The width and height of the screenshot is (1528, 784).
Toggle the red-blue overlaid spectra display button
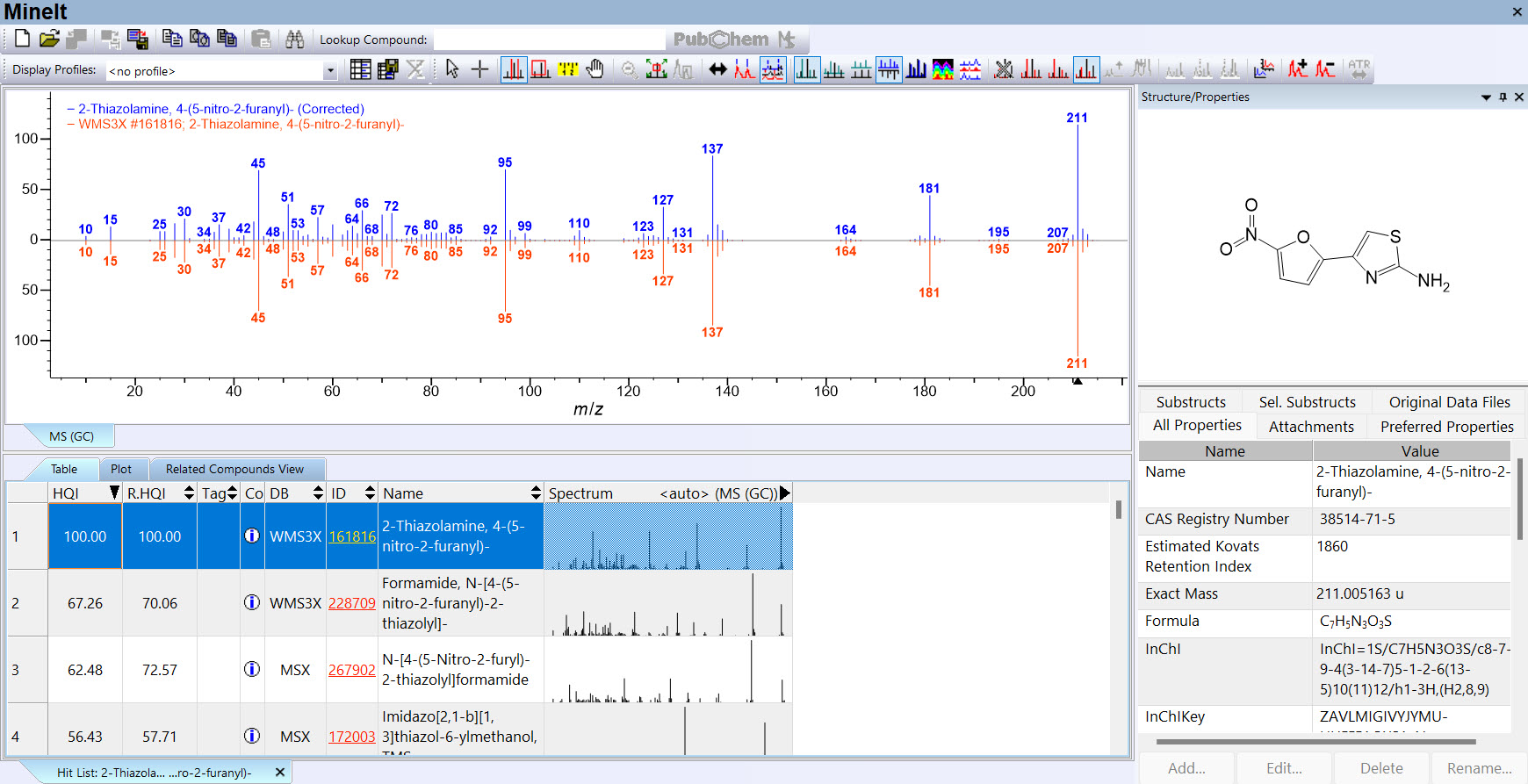pyautogui.click(x=773, y=69)
